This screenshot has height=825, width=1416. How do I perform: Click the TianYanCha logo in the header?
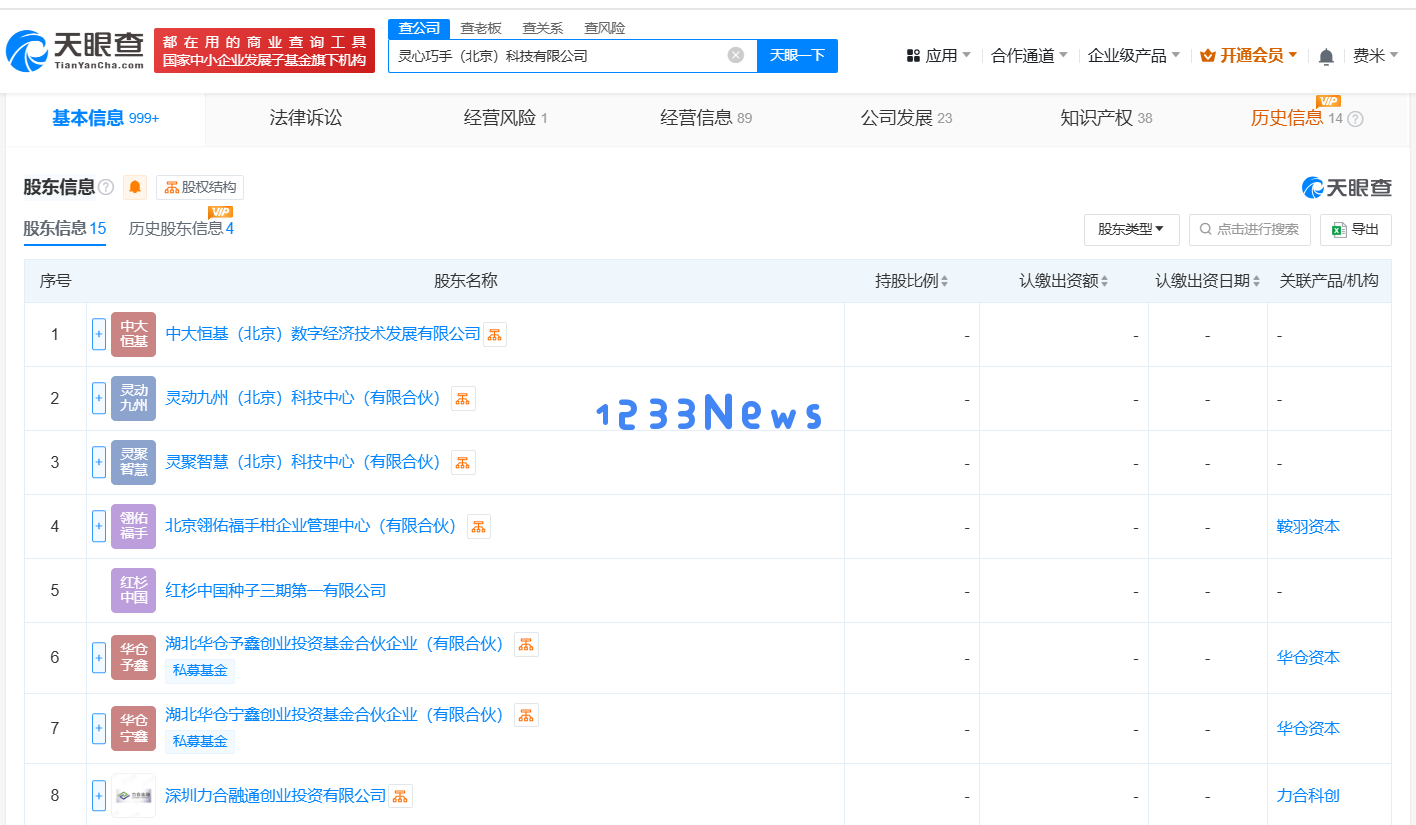click(x=76, y=51)
